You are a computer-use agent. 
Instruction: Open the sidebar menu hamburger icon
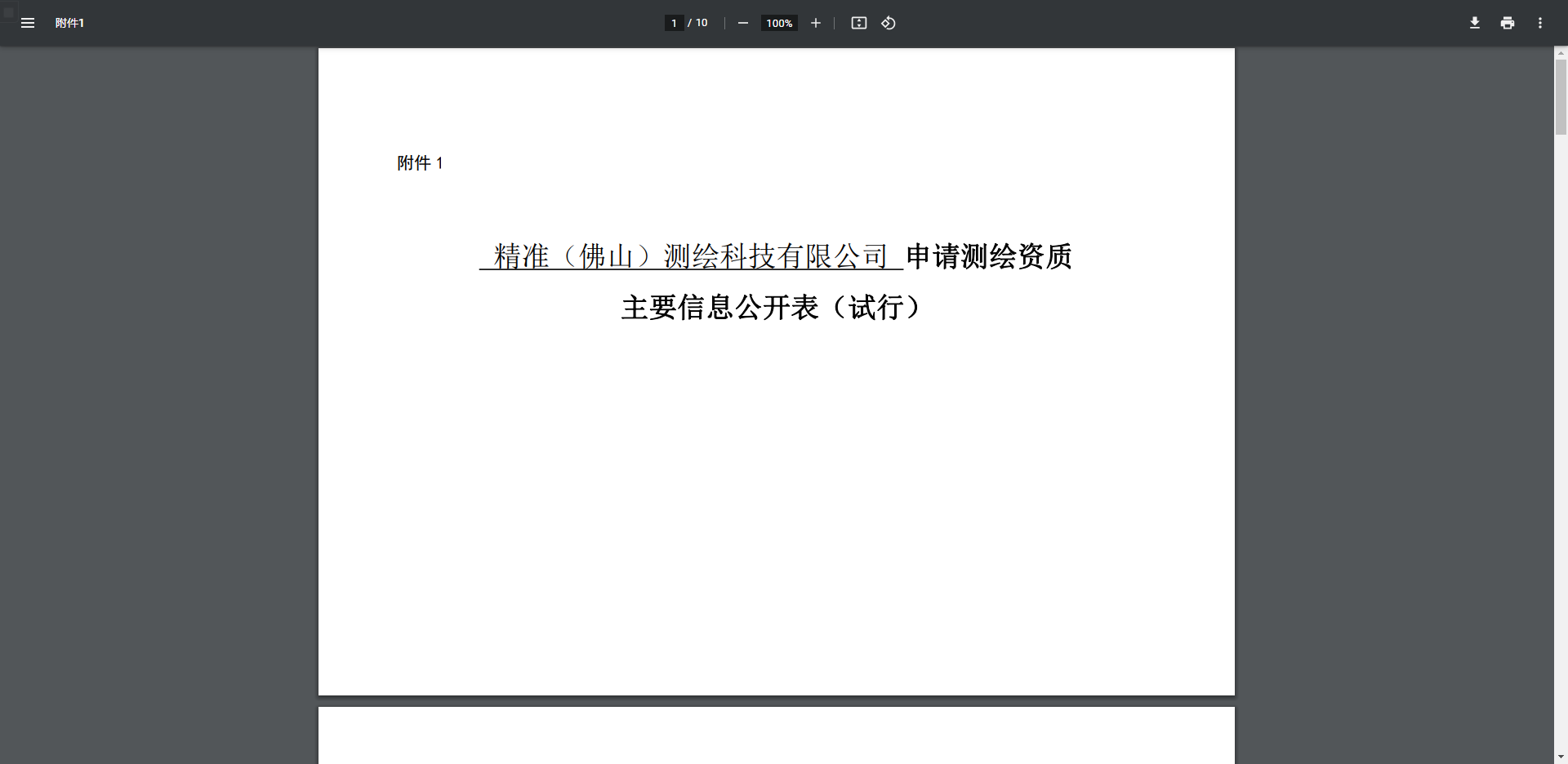click(x=28, y=23)
